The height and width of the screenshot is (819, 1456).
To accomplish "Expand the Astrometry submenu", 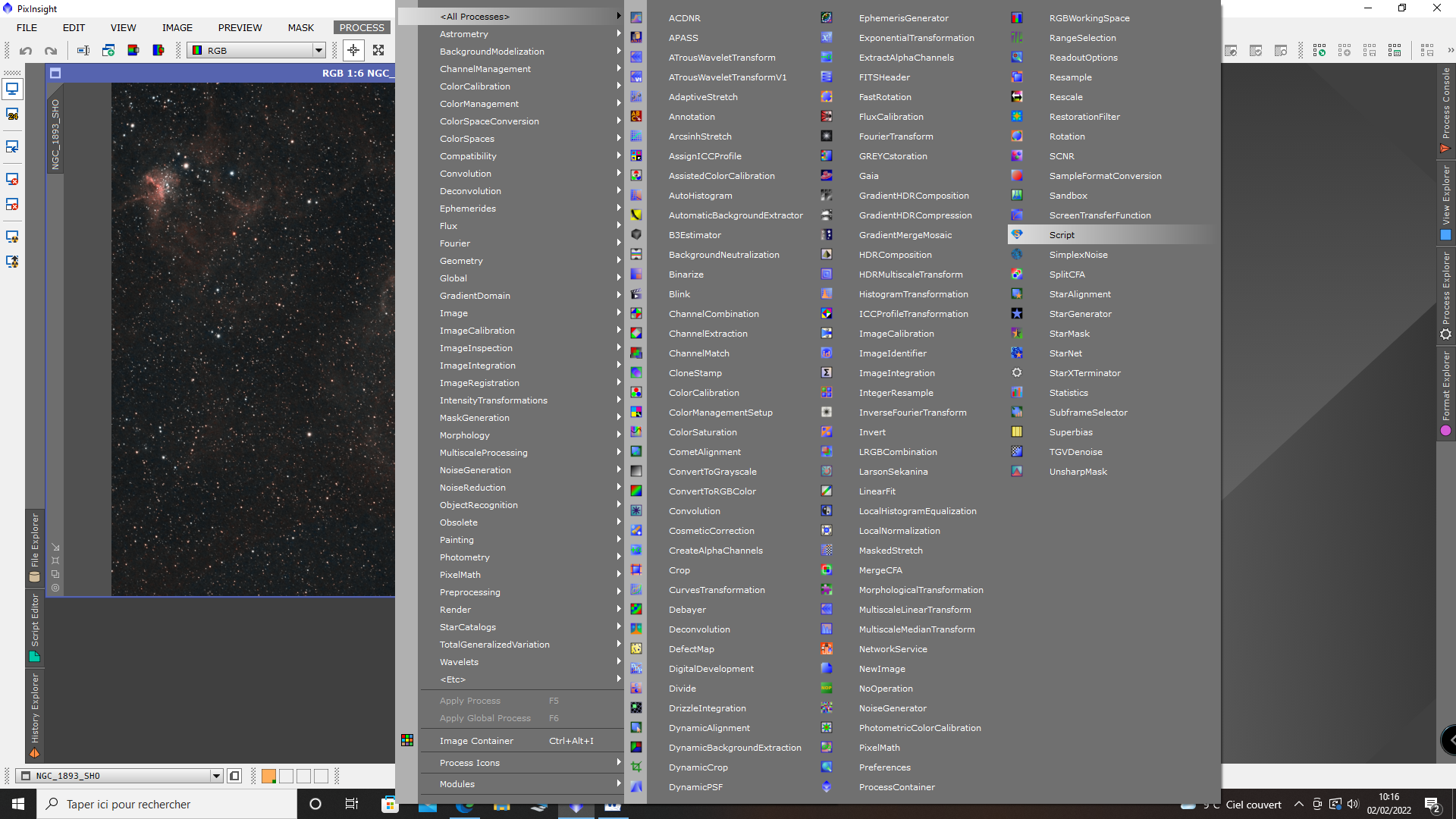I will 522,34.
